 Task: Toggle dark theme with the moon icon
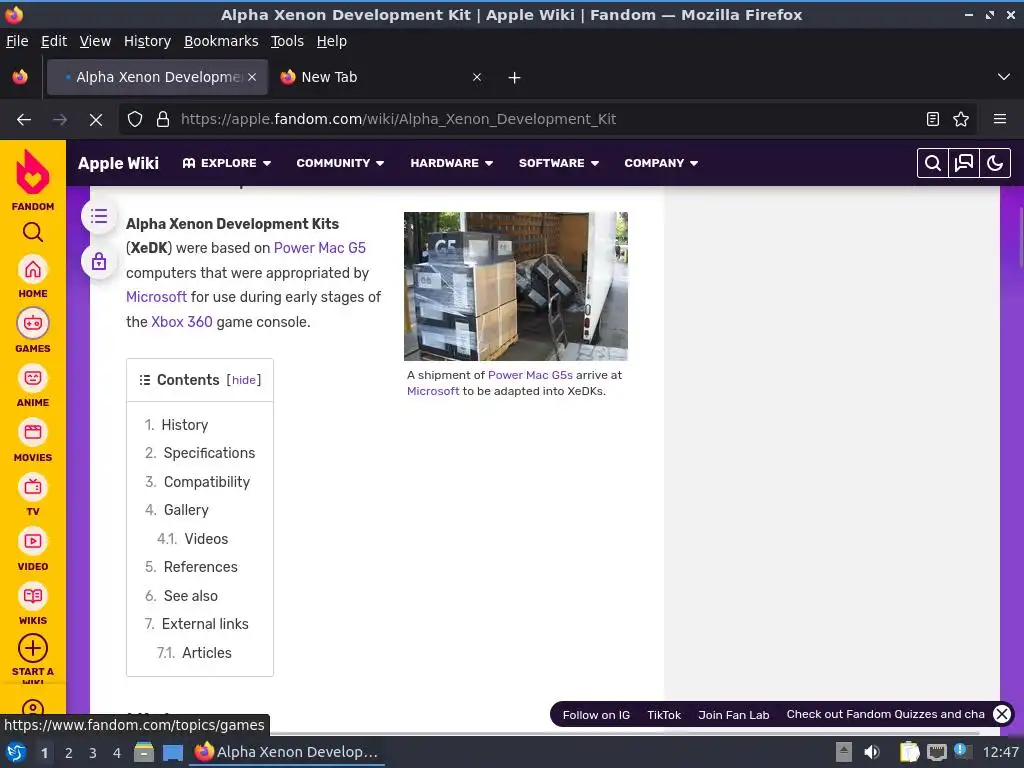pos(995,163)
